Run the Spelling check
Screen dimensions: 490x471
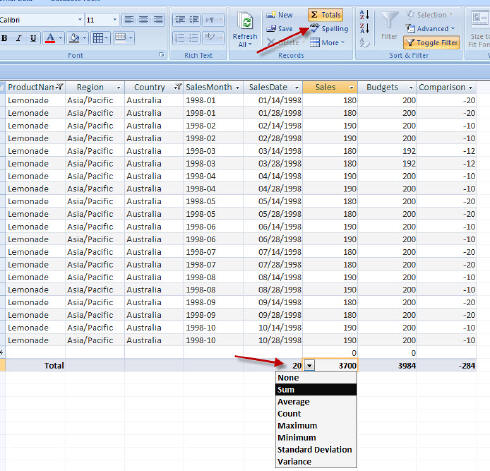(329, 29)
